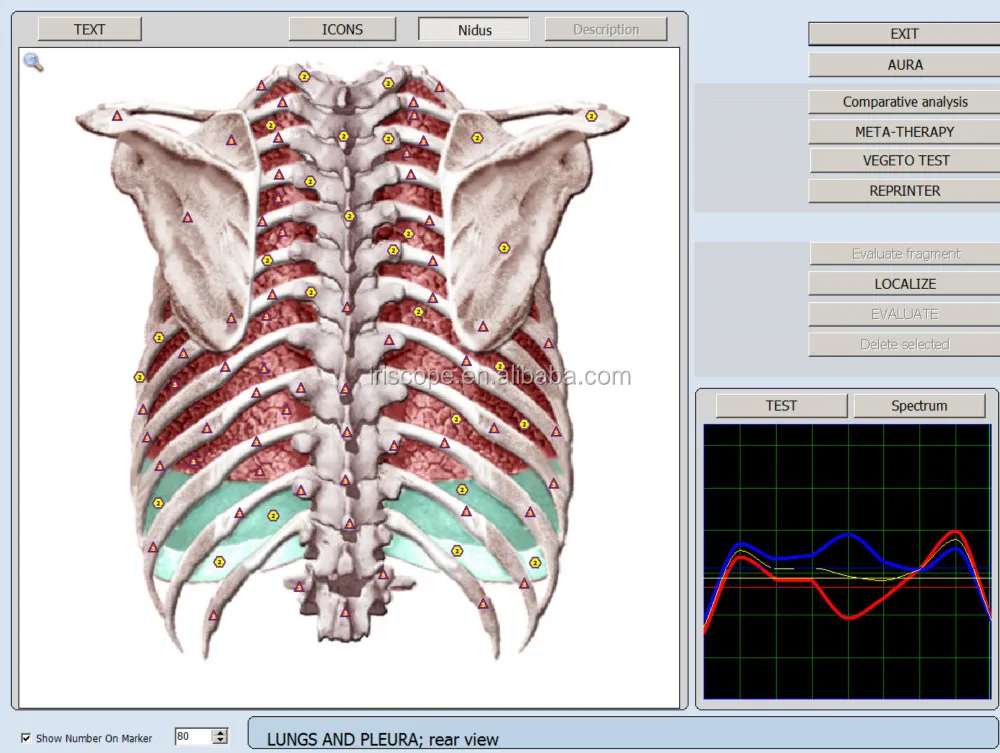Screen dimensions: 1000x753
Task: Decrease marker count with stepper down arrow
Action: [x=220, y=742]
